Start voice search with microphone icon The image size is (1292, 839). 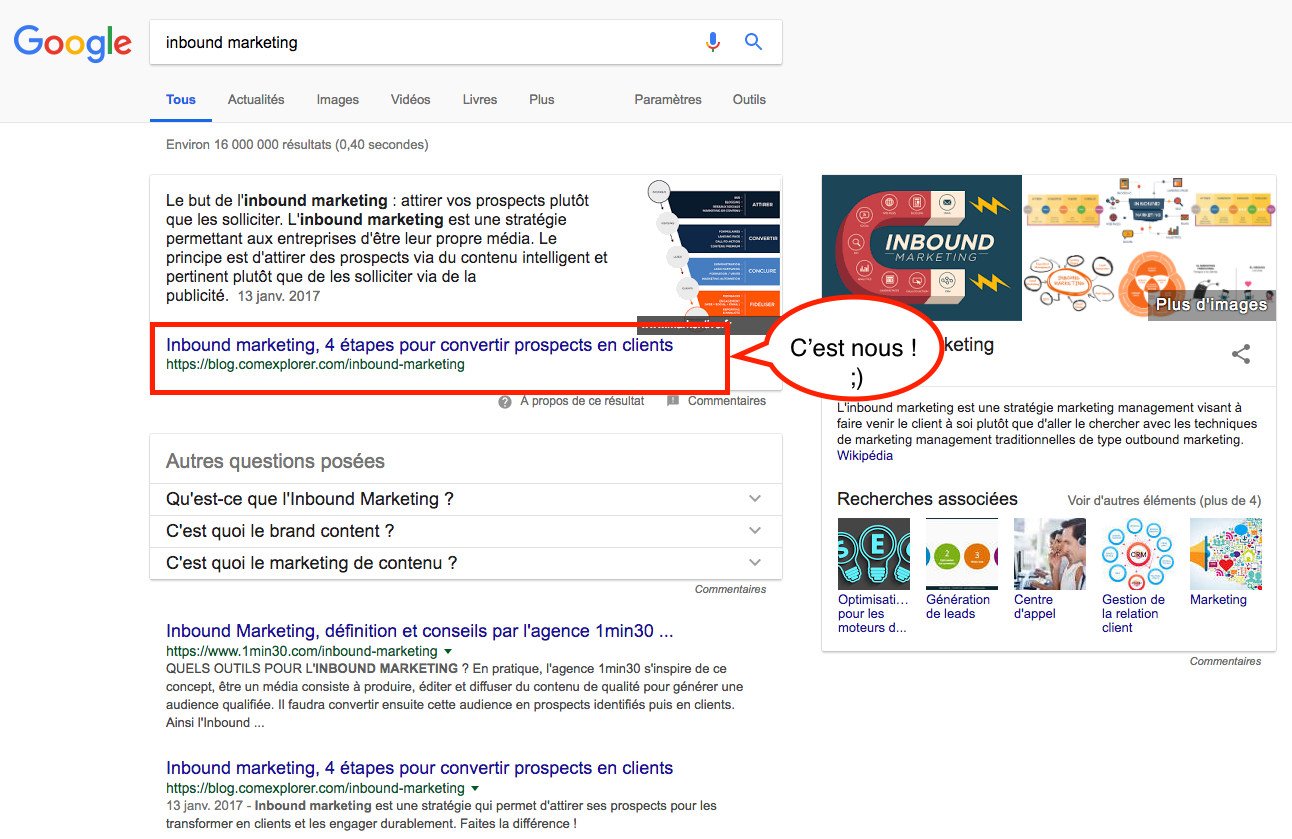(712, 42)
